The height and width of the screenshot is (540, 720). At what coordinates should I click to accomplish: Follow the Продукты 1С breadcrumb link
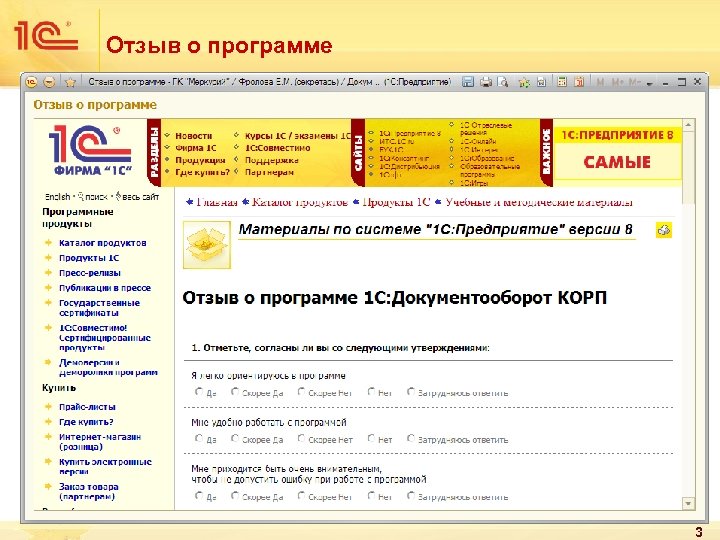396,202
